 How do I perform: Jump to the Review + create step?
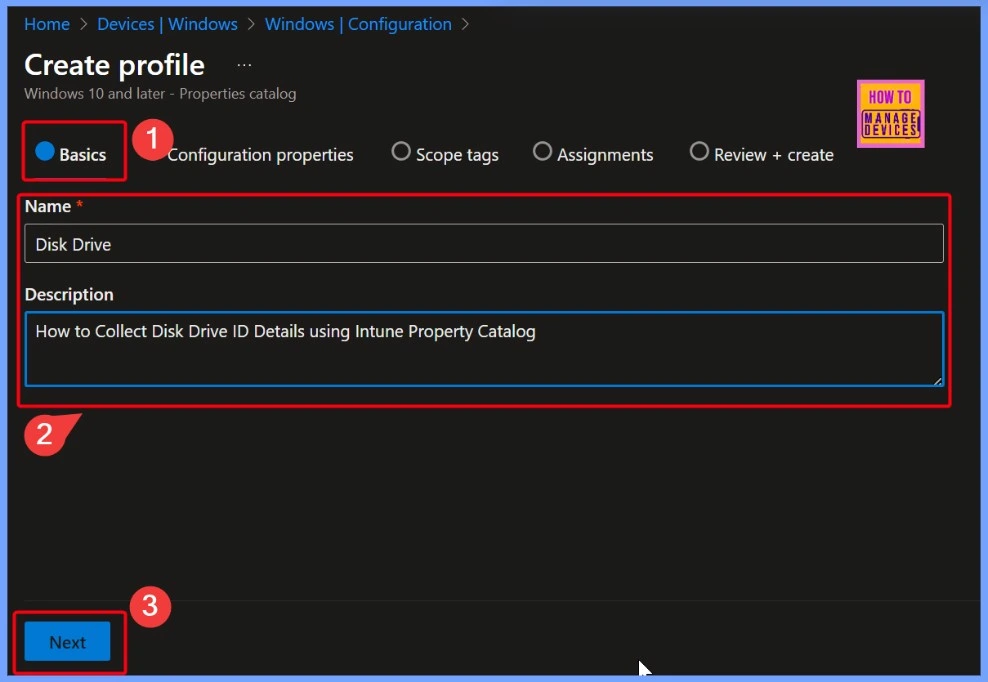[761, 154]
